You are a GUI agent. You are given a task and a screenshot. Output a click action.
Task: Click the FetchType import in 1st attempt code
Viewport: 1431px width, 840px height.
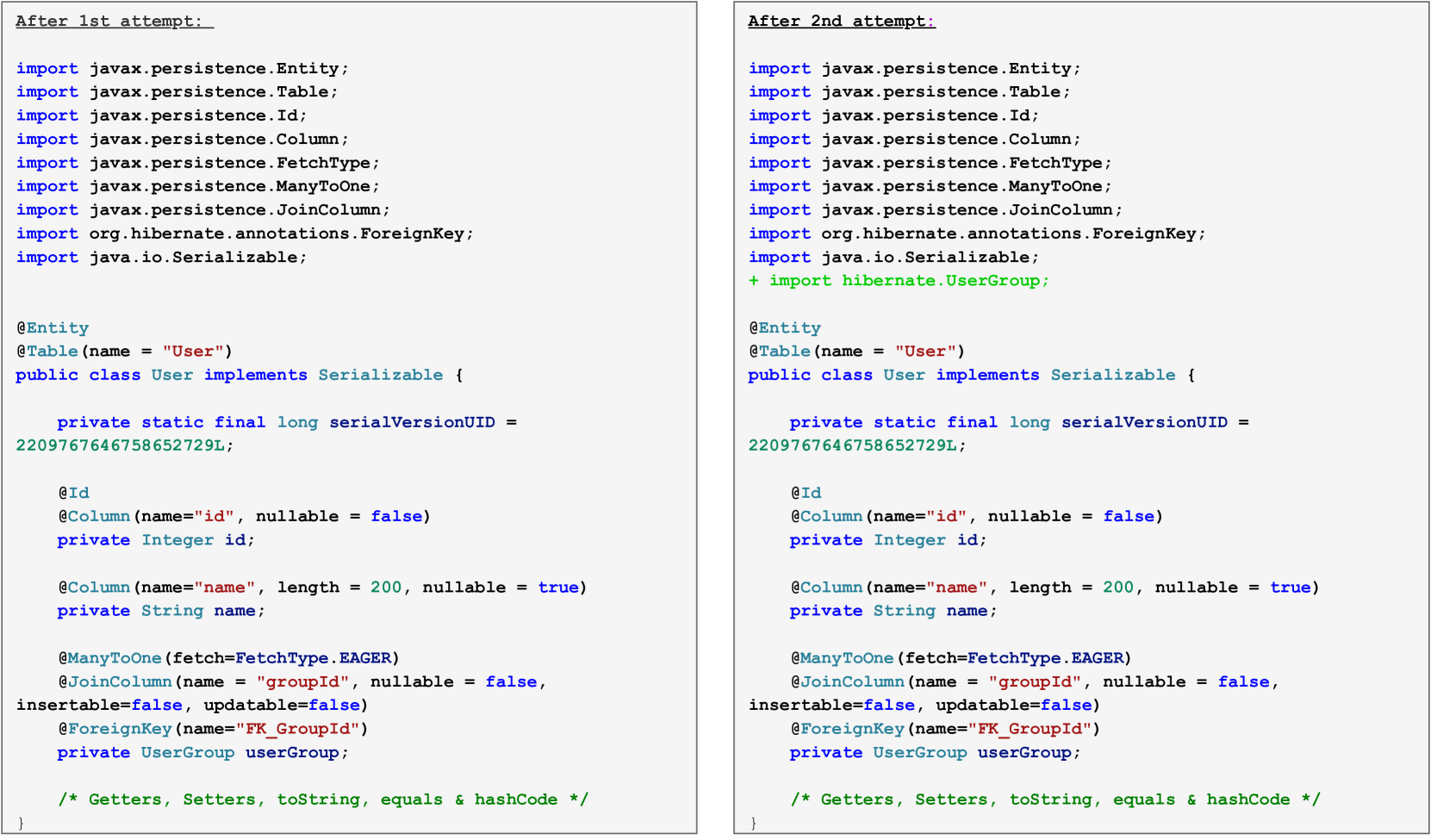(x=198, y=163)
